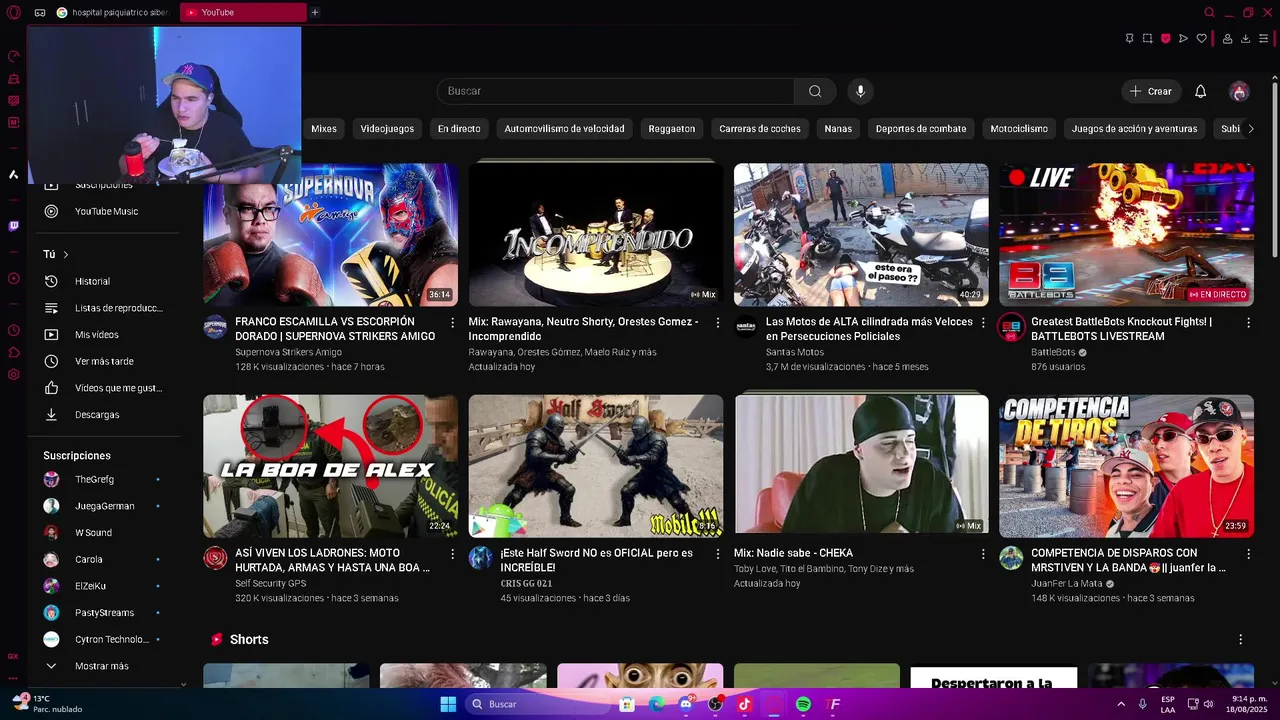Screen dimensions: 1280x720
Task: Select Deportes de combate chip
Action: coord(921,128)
